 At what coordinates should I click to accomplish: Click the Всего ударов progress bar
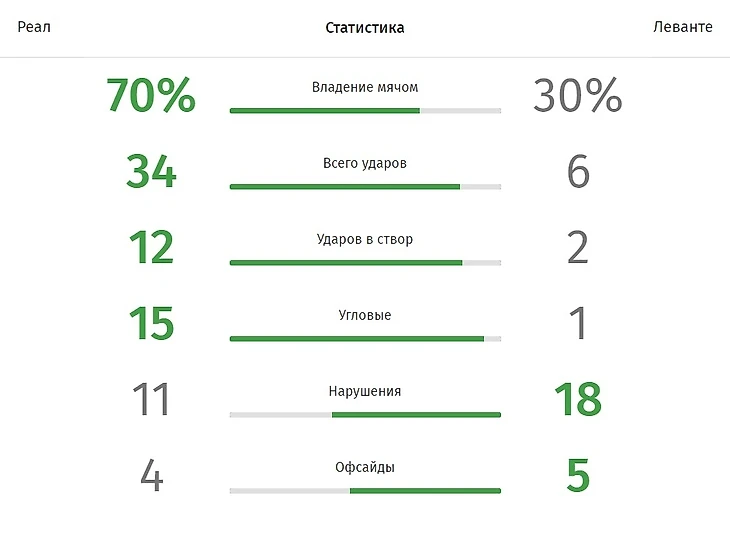coord(365,187)
